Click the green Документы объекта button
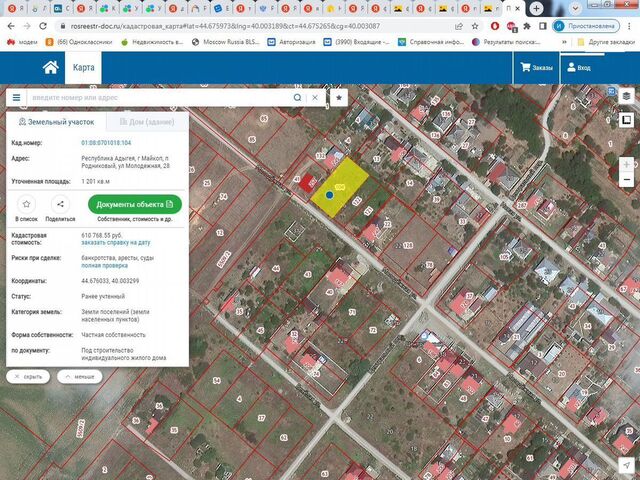 tap(135, 204)
